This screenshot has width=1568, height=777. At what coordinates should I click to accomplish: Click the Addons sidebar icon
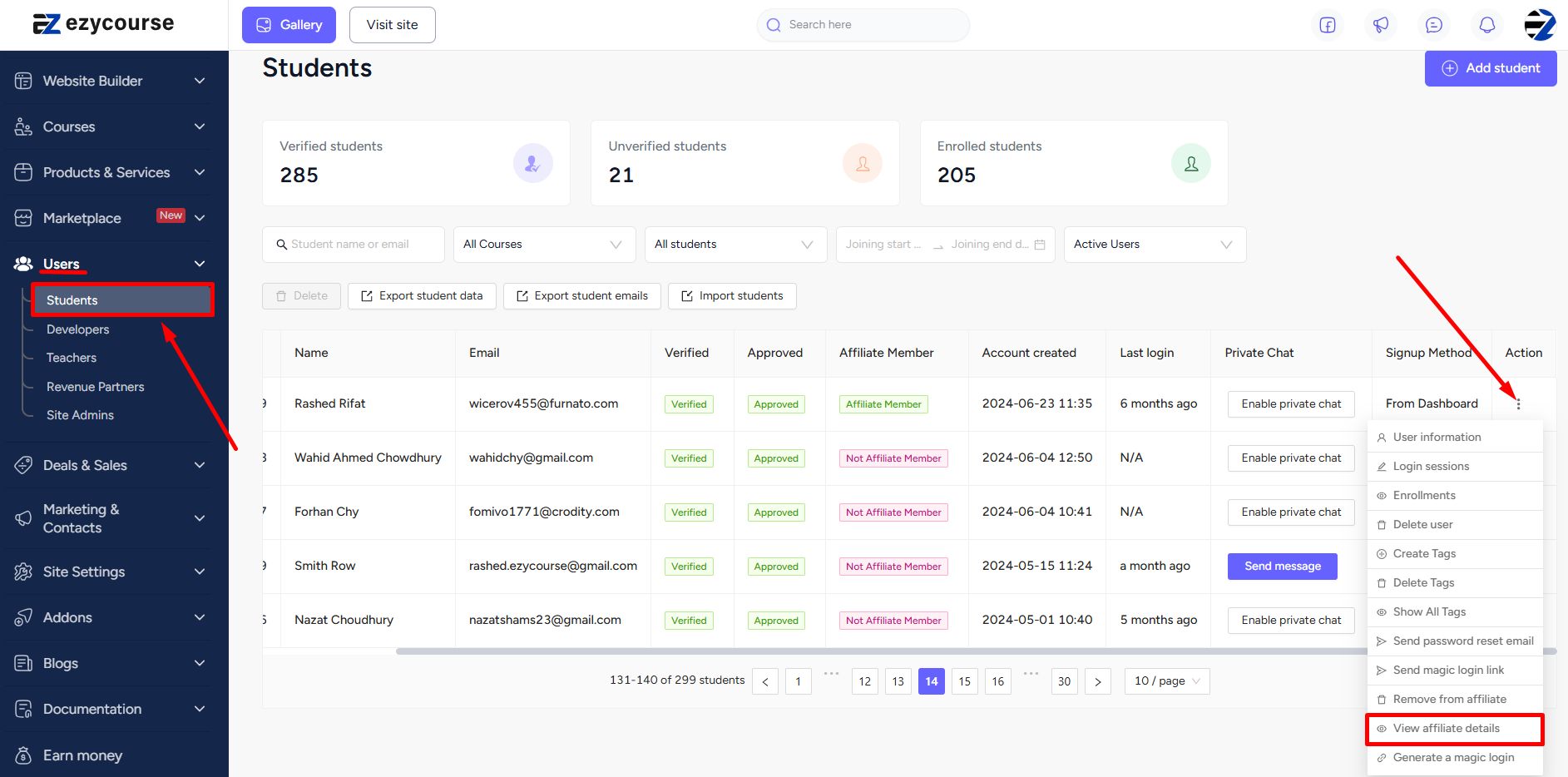click(x=23, y=617)
